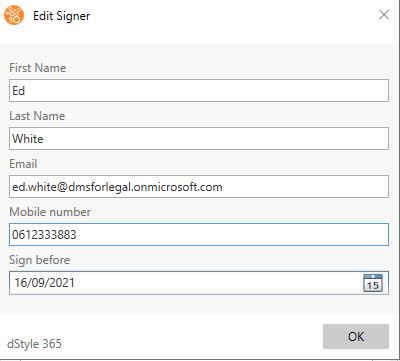
Task: Close the Edit Signer dialog
Action: pos(384,15)
